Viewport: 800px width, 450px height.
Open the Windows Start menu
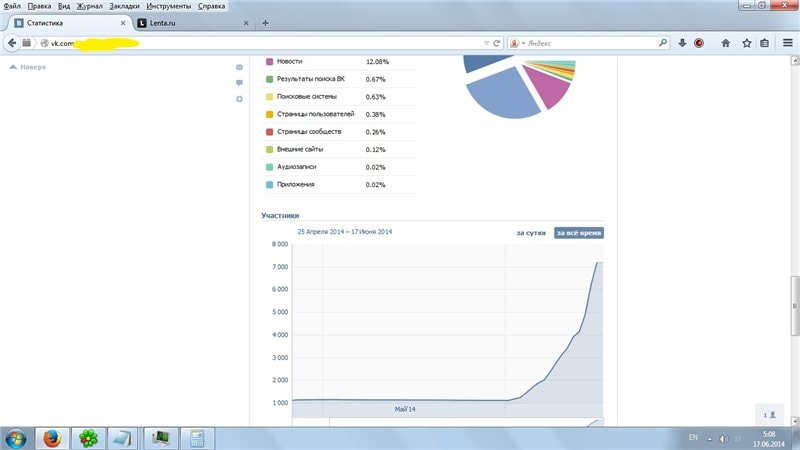pos(16,438)
